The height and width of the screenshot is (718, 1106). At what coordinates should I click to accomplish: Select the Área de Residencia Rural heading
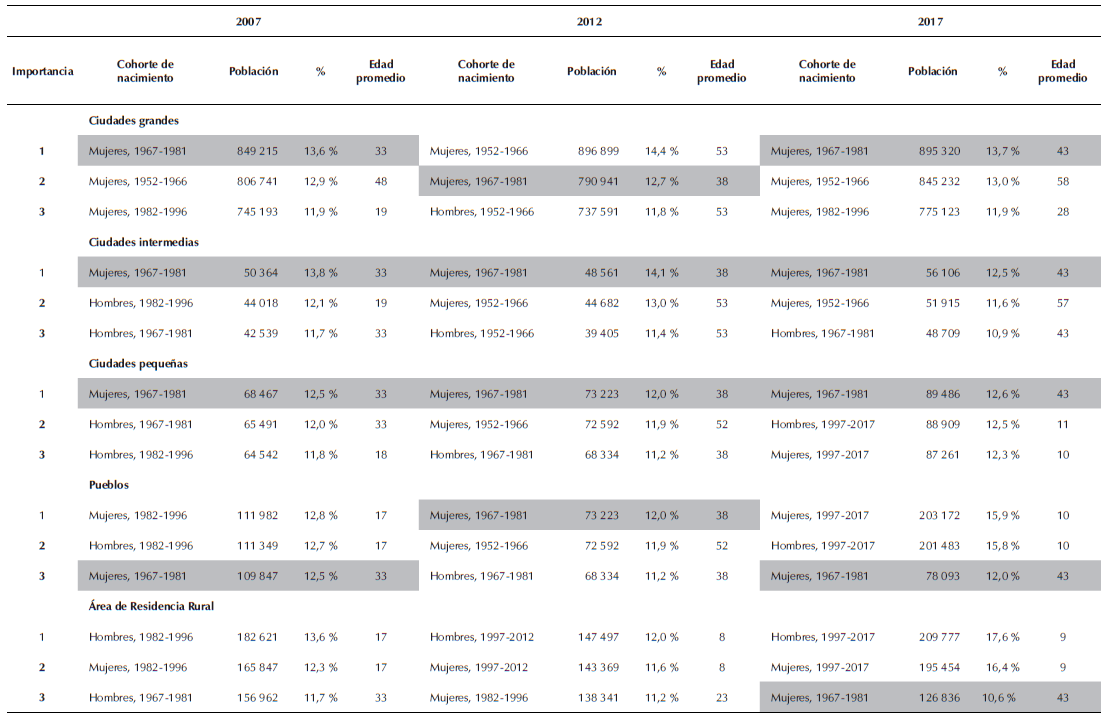151,607
